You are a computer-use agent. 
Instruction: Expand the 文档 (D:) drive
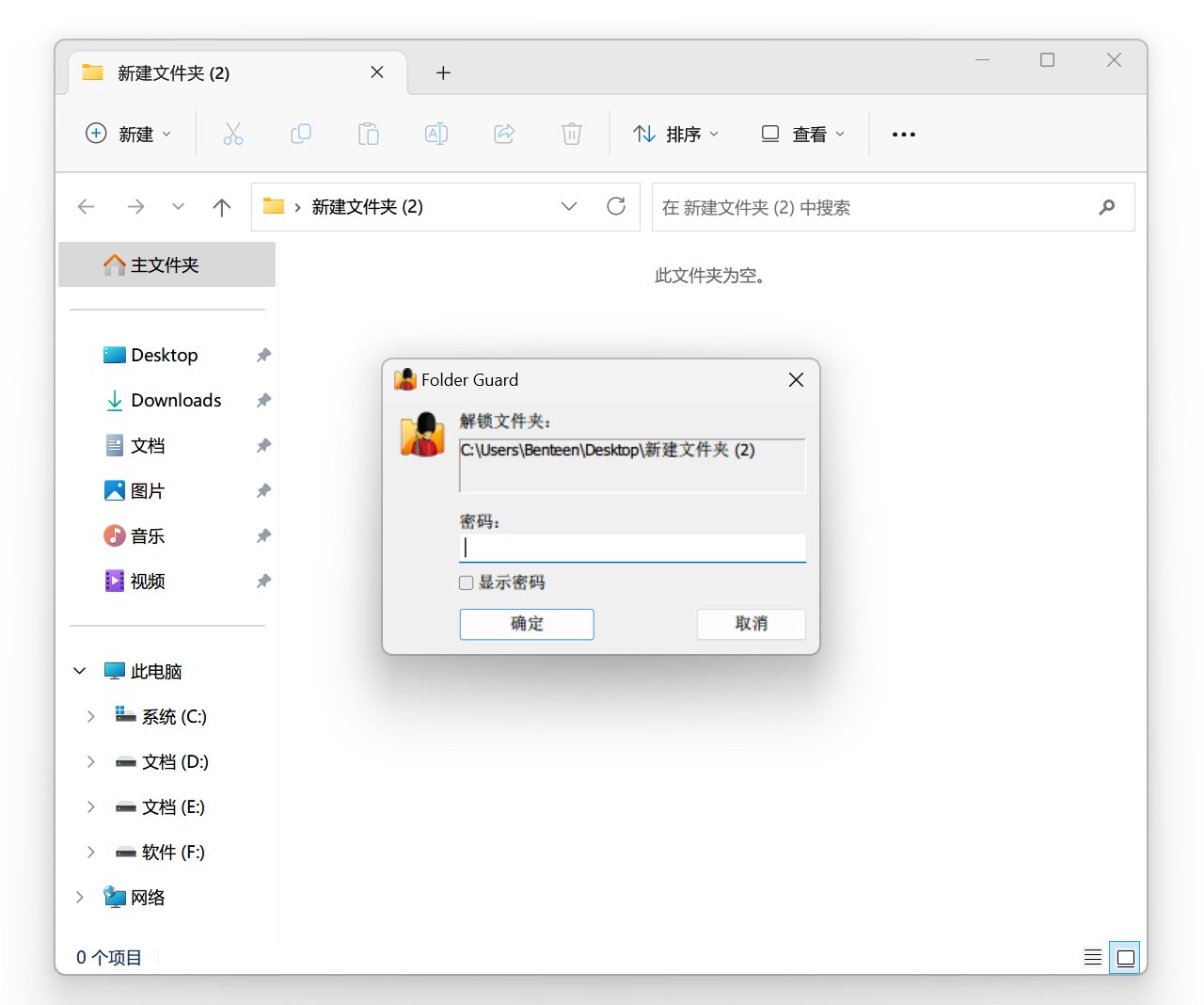pyautogui.click(x=91, y=761)
